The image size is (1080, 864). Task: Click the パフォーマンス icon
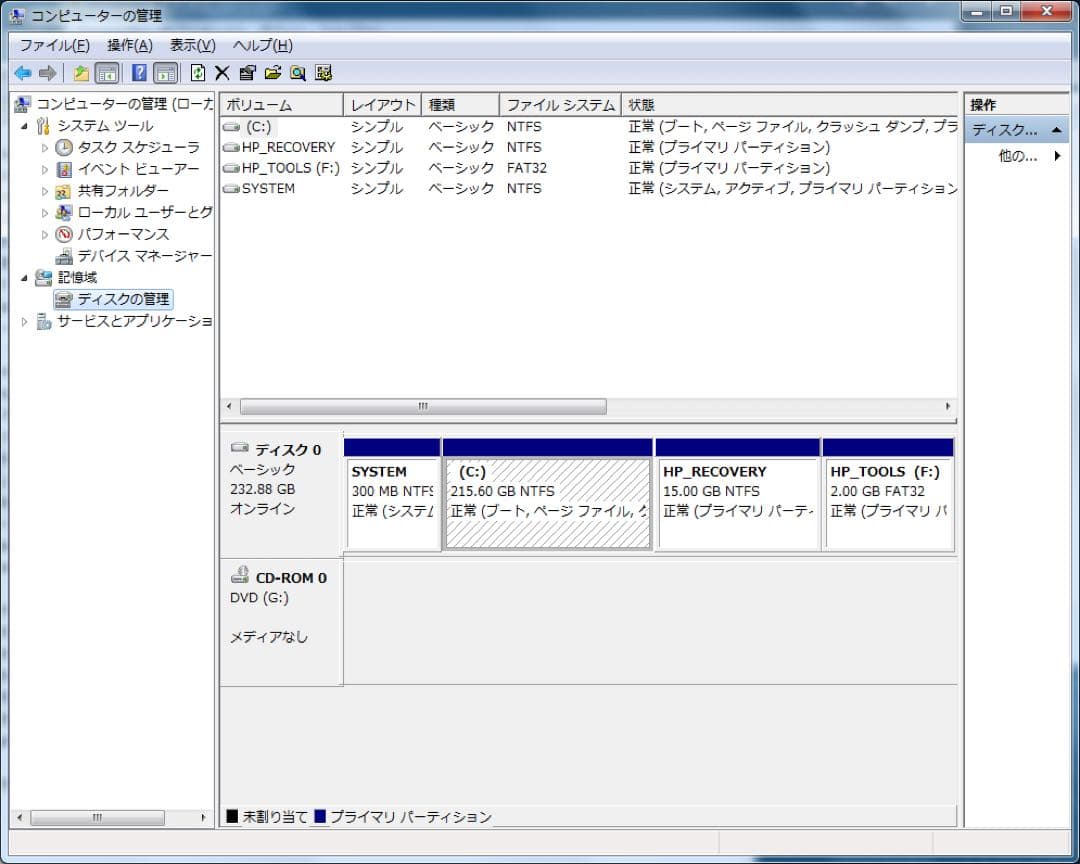[x=64, y=234]
